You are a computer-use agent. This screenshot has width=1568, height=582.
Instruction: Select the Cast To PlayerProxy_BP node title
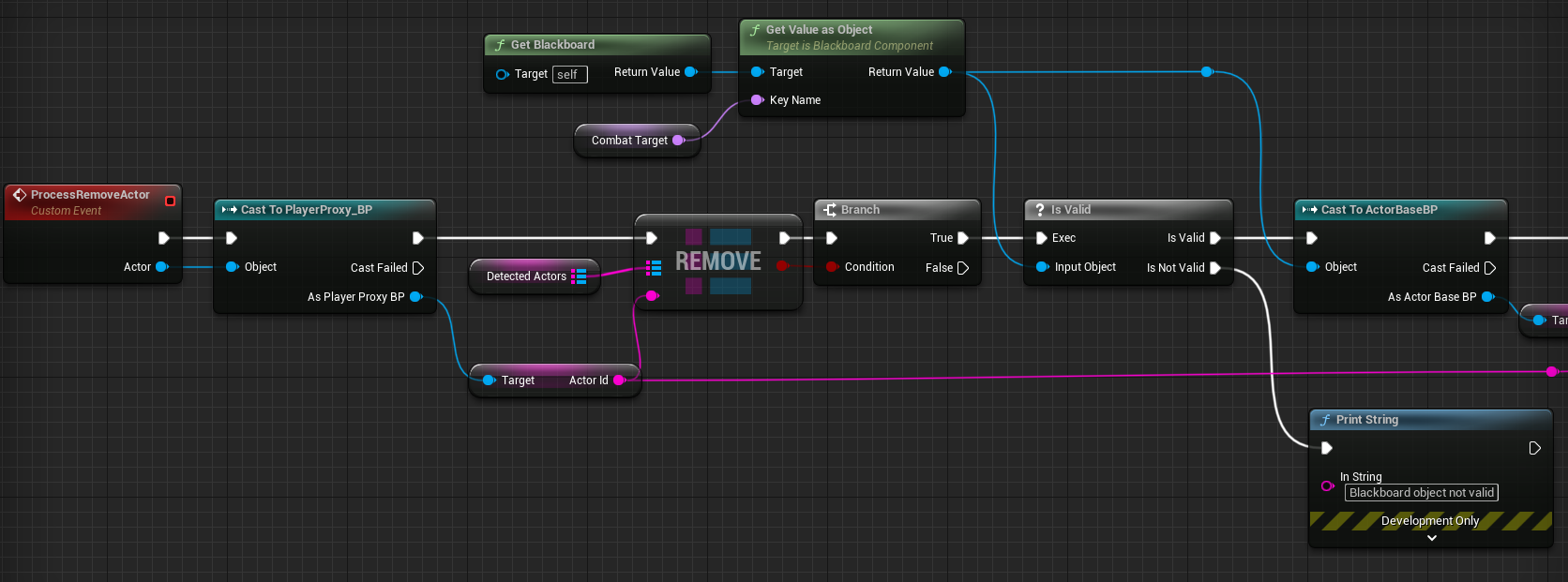[307, 210]
